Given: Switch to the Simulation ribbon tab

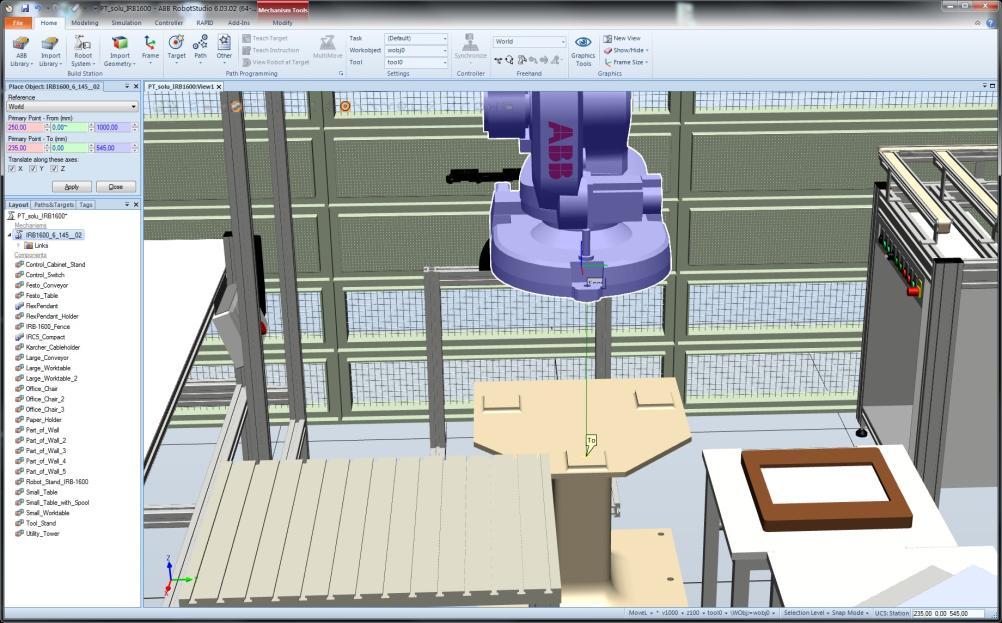Looking at the screenshot, I should coord(126,22).
